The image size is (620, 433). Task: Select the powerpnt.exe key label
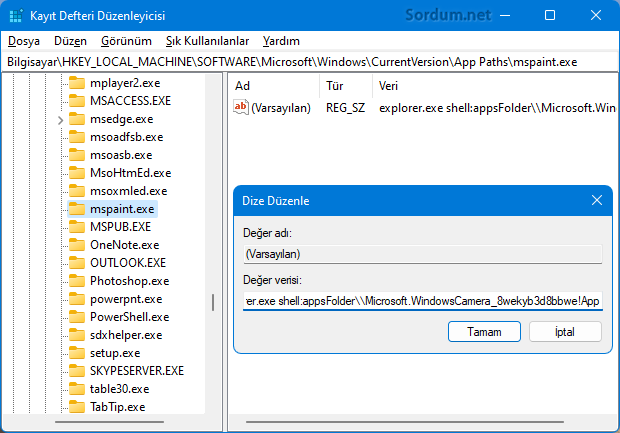click(126, 299)
